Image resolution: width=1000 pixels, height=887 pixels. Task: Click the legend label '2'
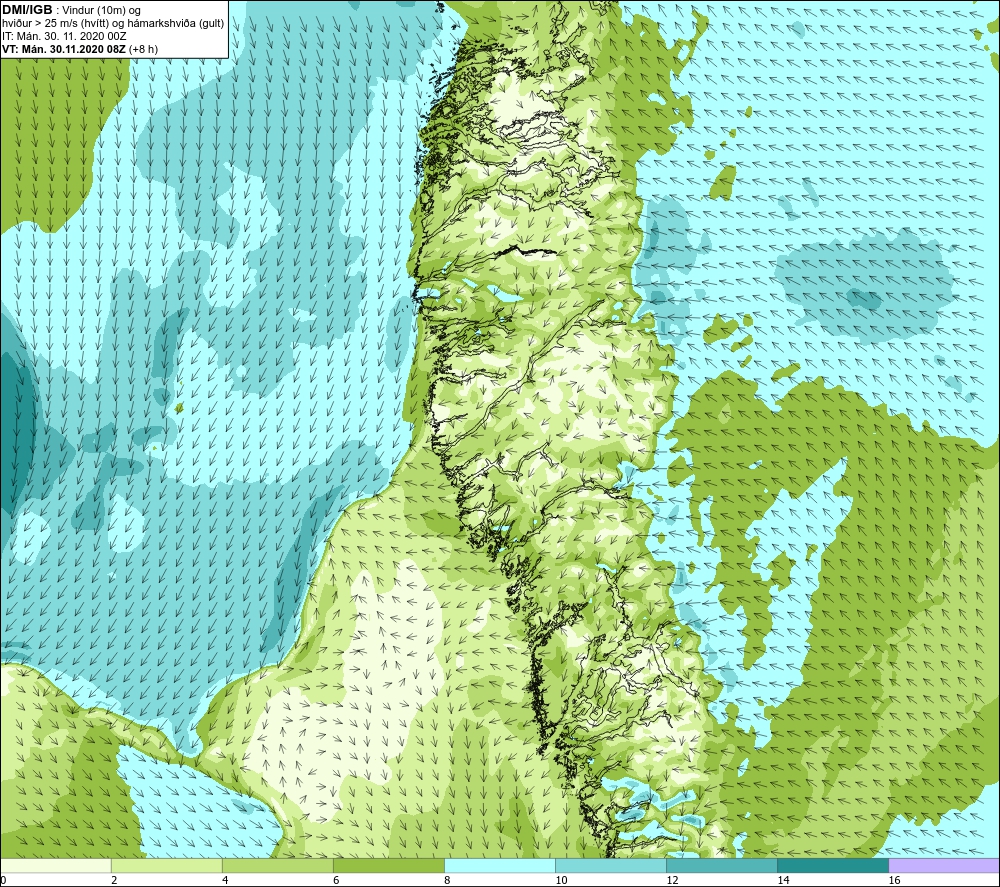(114, 880)
